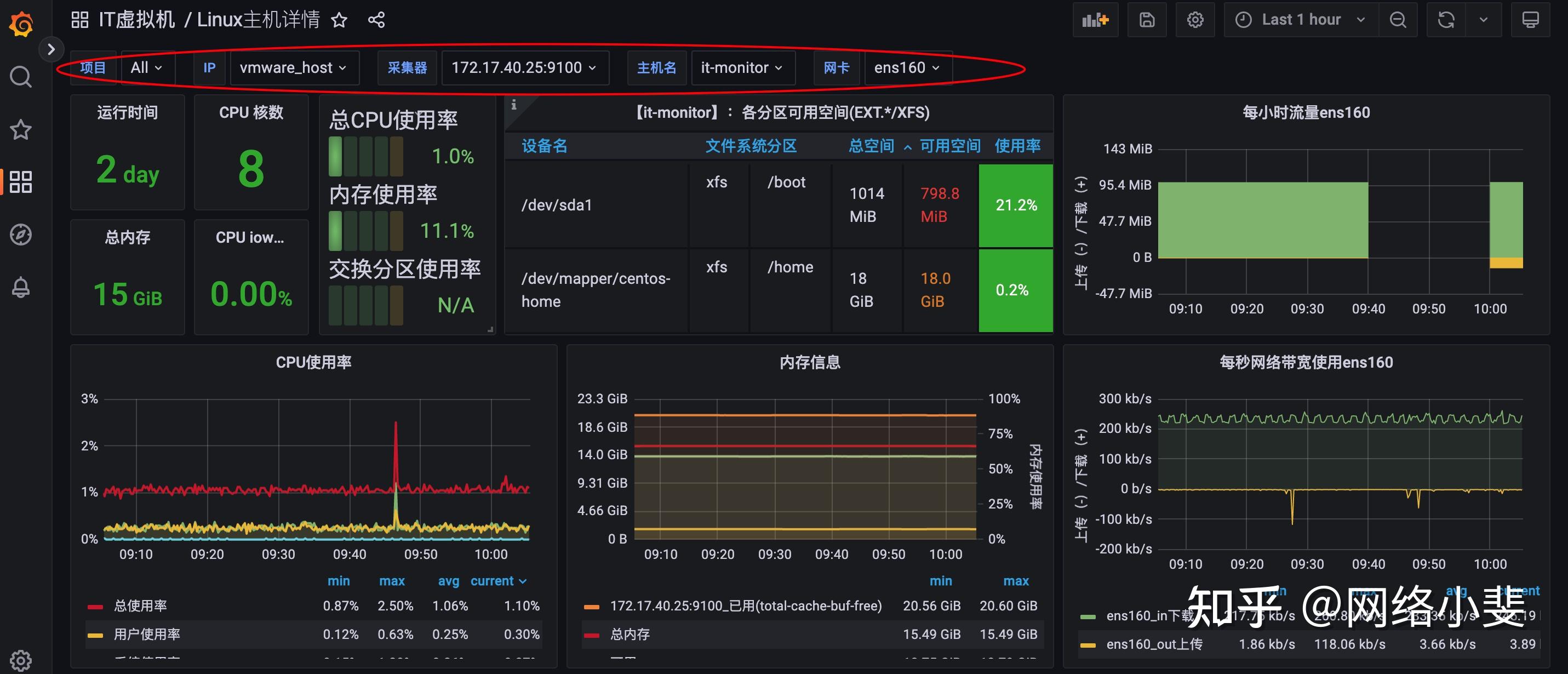Share the dashboard via the share icon

[x=376, y=20]
